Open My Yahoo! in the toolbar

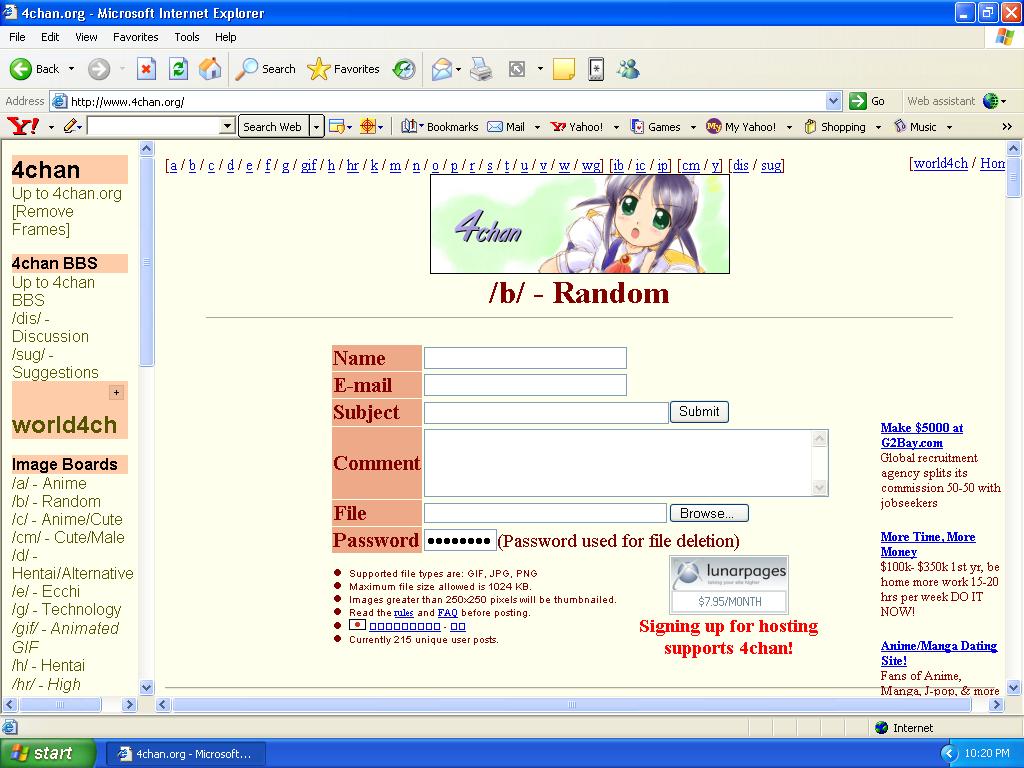coord(741,127)
